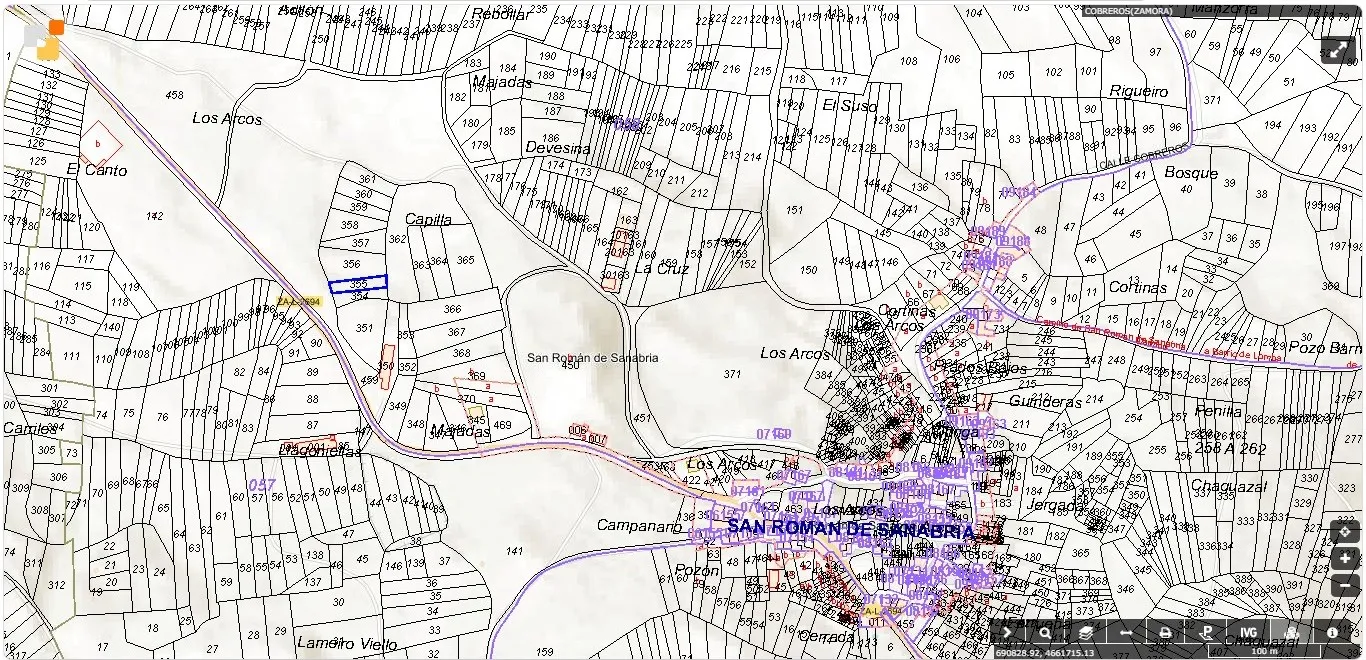Screen dimensions: 1366x660
Task: Click the purple 057 polygon label
Action: [x=261, y=485]
